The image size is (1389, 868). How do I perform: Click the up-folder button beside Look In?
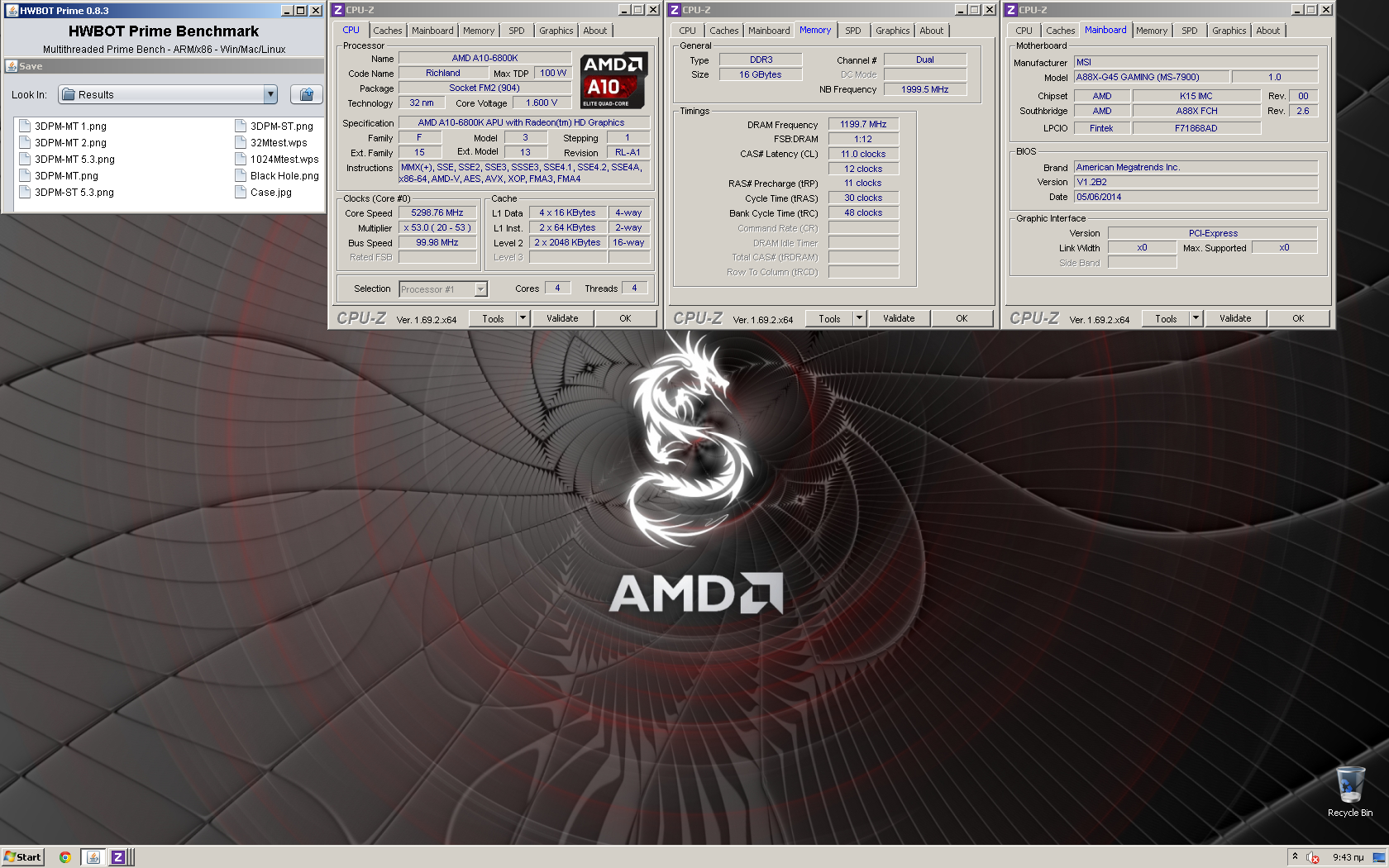(306, 94)
